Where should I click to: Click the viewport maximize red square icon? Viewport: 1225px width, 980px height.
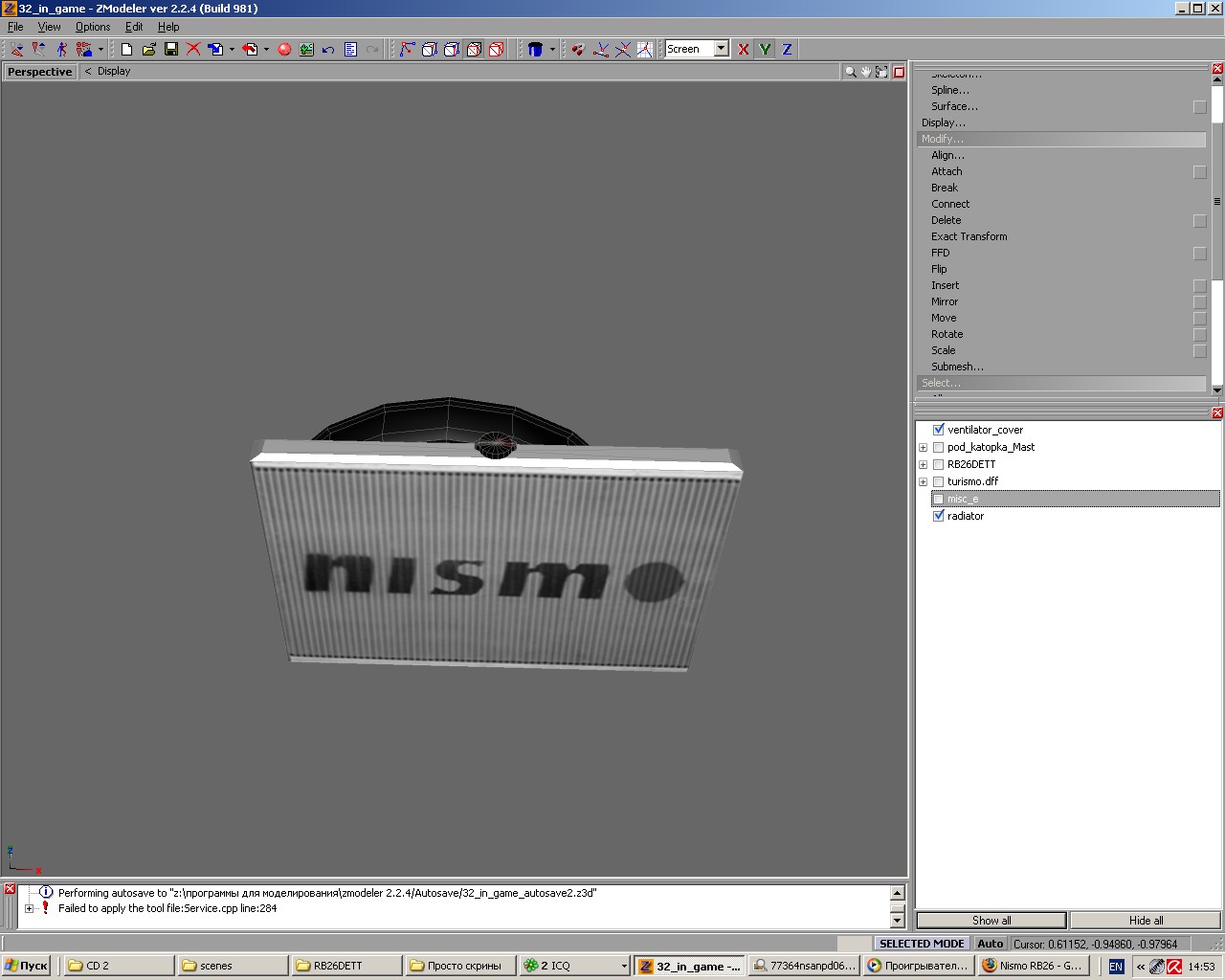point(899,72)
